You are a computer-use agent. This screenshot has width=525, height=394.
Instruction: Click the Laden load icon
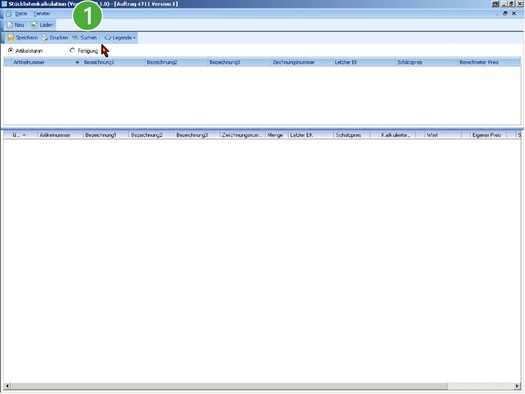(x=34, y=25)
